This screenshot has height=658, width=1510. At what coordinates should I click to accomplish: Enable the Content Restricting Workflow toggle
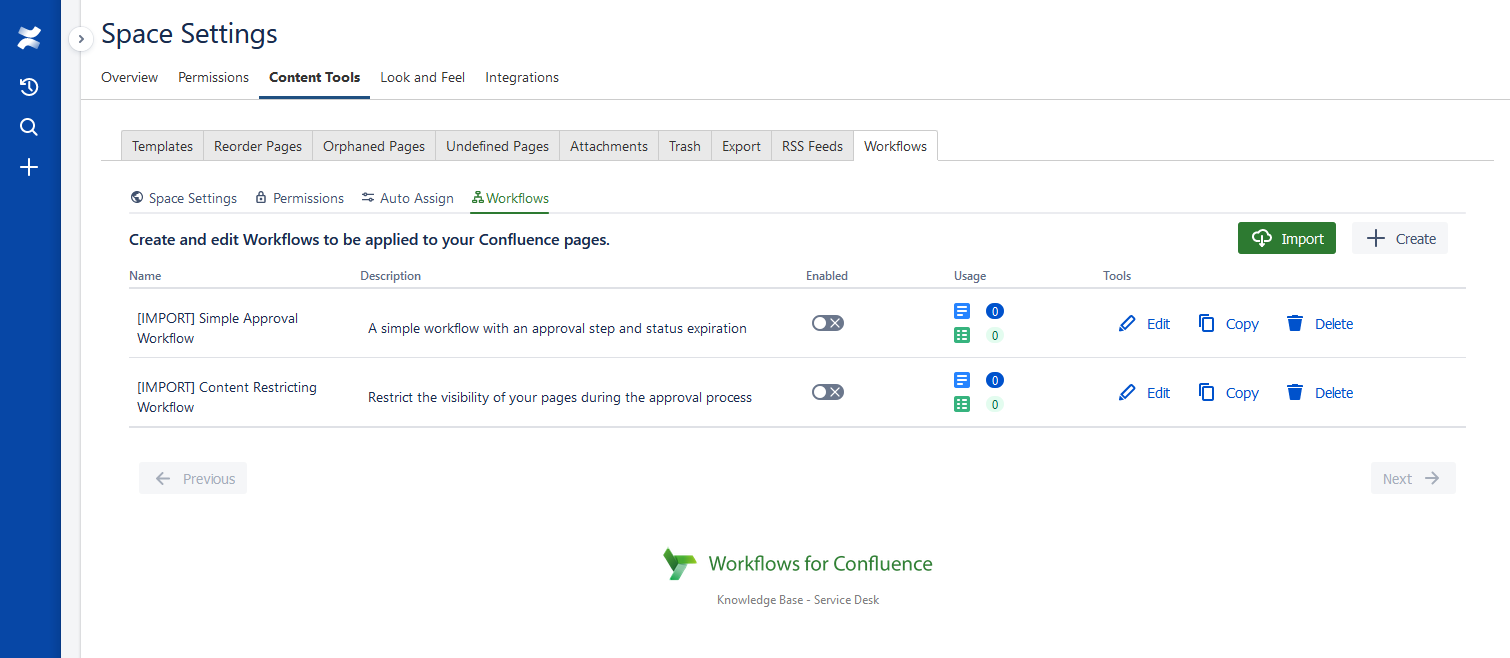pos(827,392)
